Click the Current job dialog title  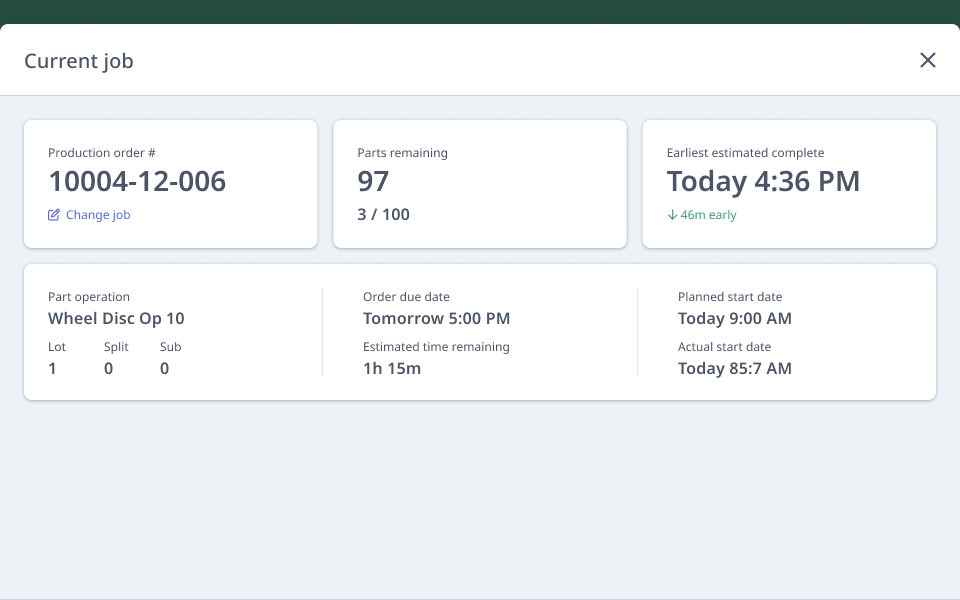[78, 61]
